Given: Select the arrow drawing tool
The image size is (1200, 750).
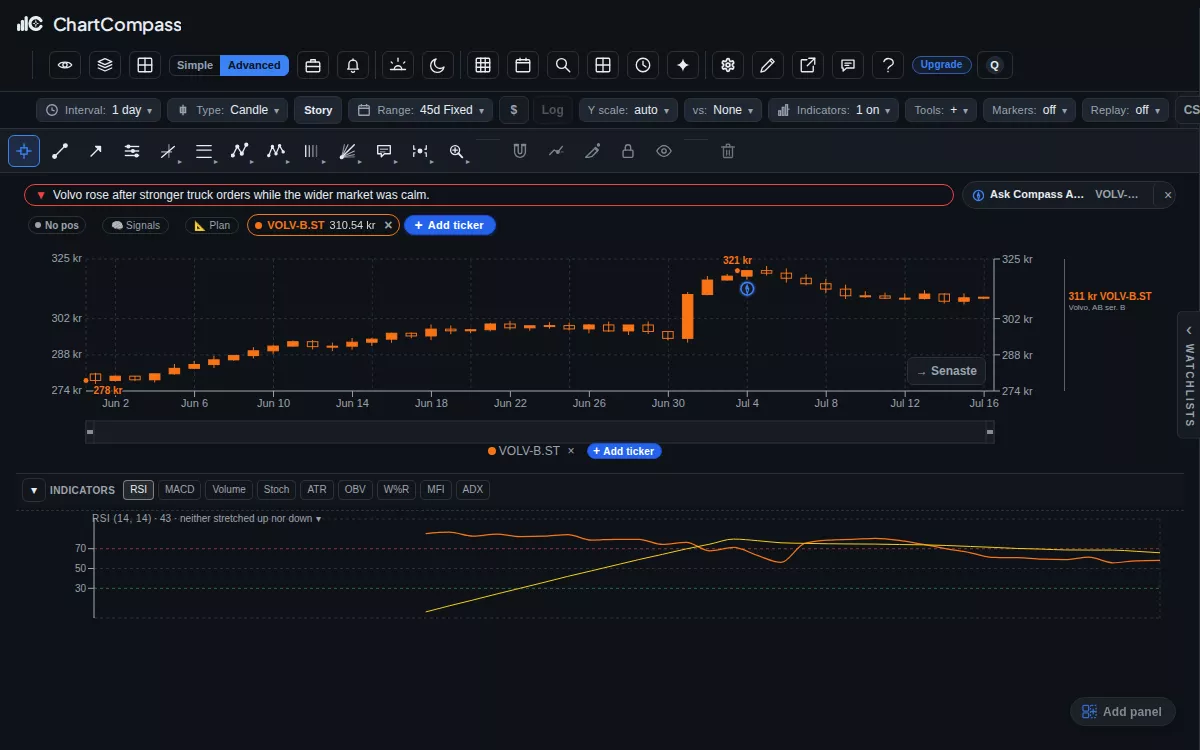Looking at the screenshot, I should point(96,151).
